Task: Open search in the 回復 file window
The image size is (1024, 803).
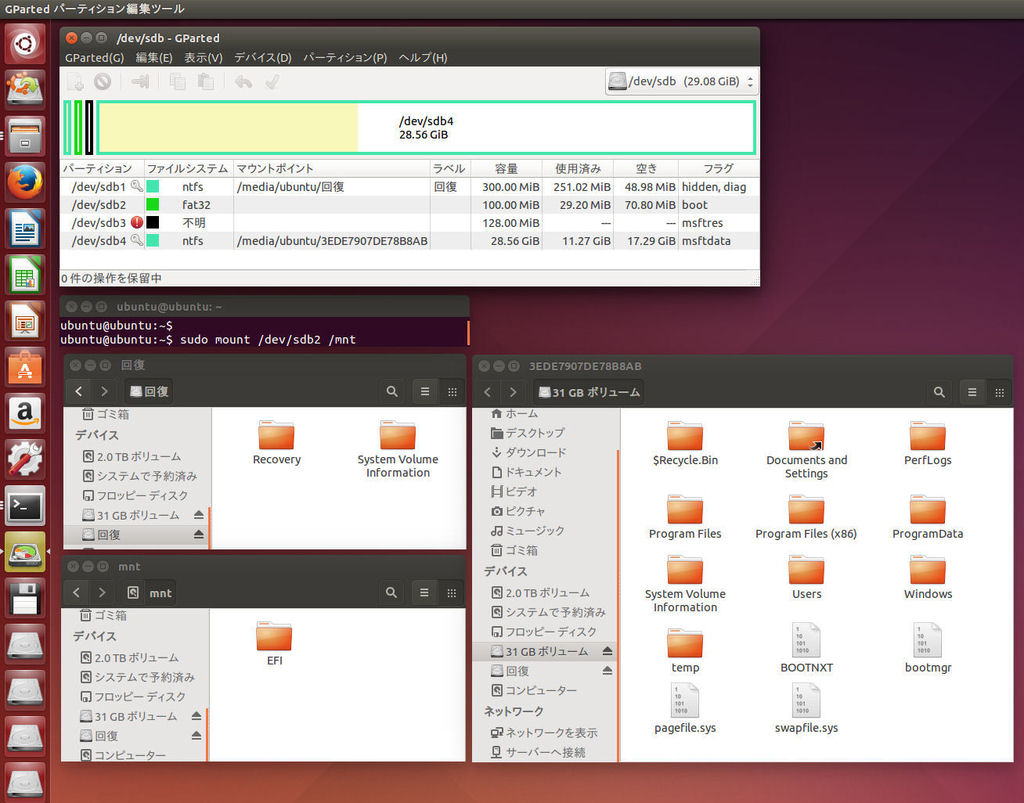Action: coord(392,391)
